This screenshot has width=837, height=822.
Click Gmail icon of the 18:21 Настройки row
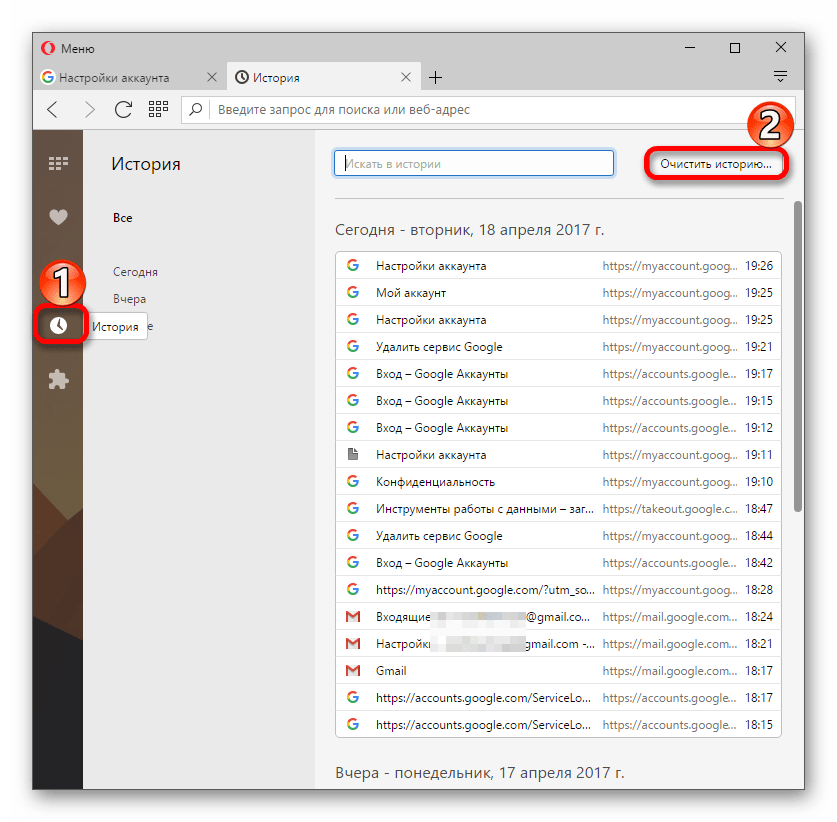coord(353,644)
